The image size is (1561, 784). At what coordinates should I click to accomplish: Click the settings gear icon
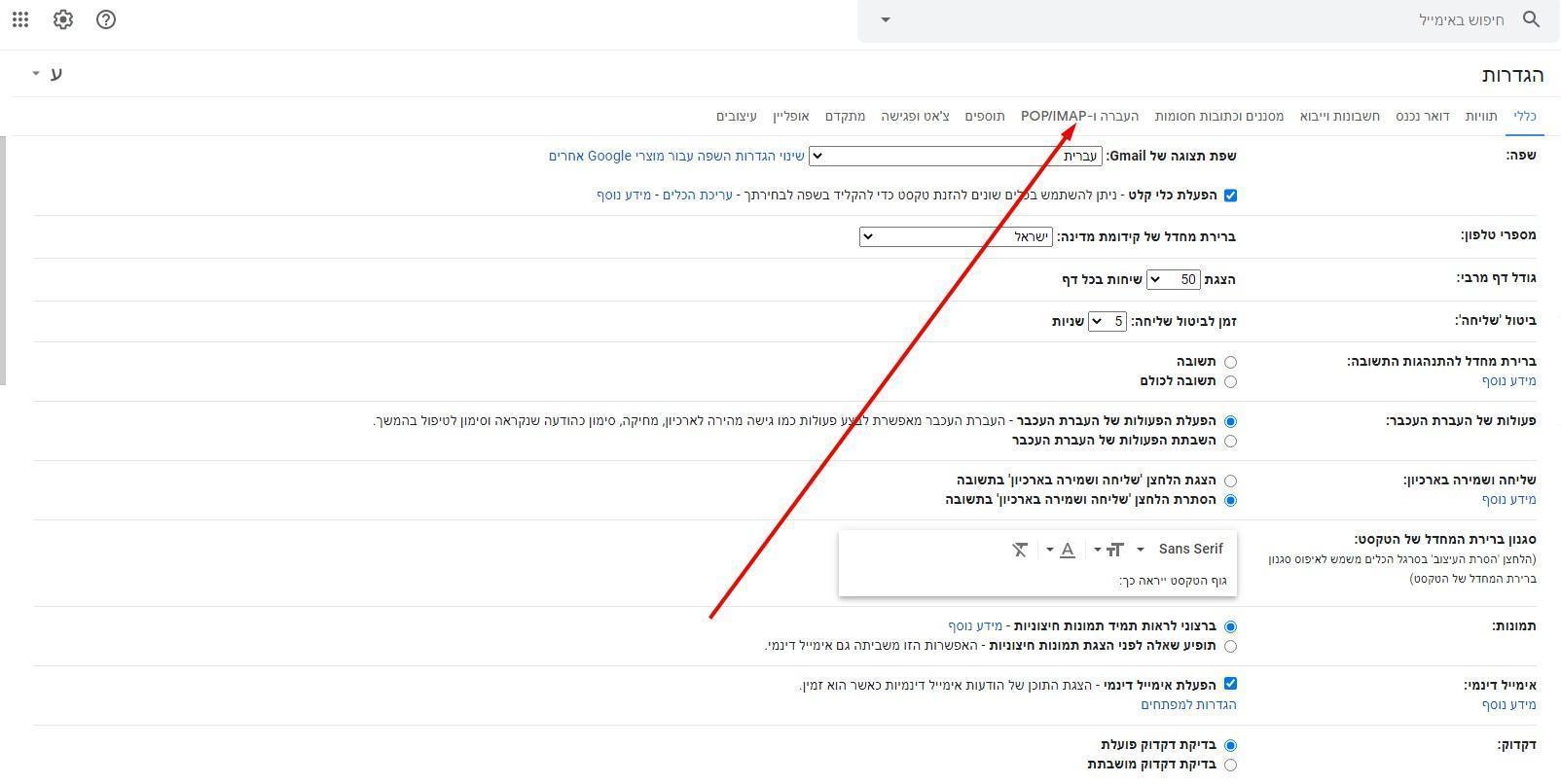63,19
